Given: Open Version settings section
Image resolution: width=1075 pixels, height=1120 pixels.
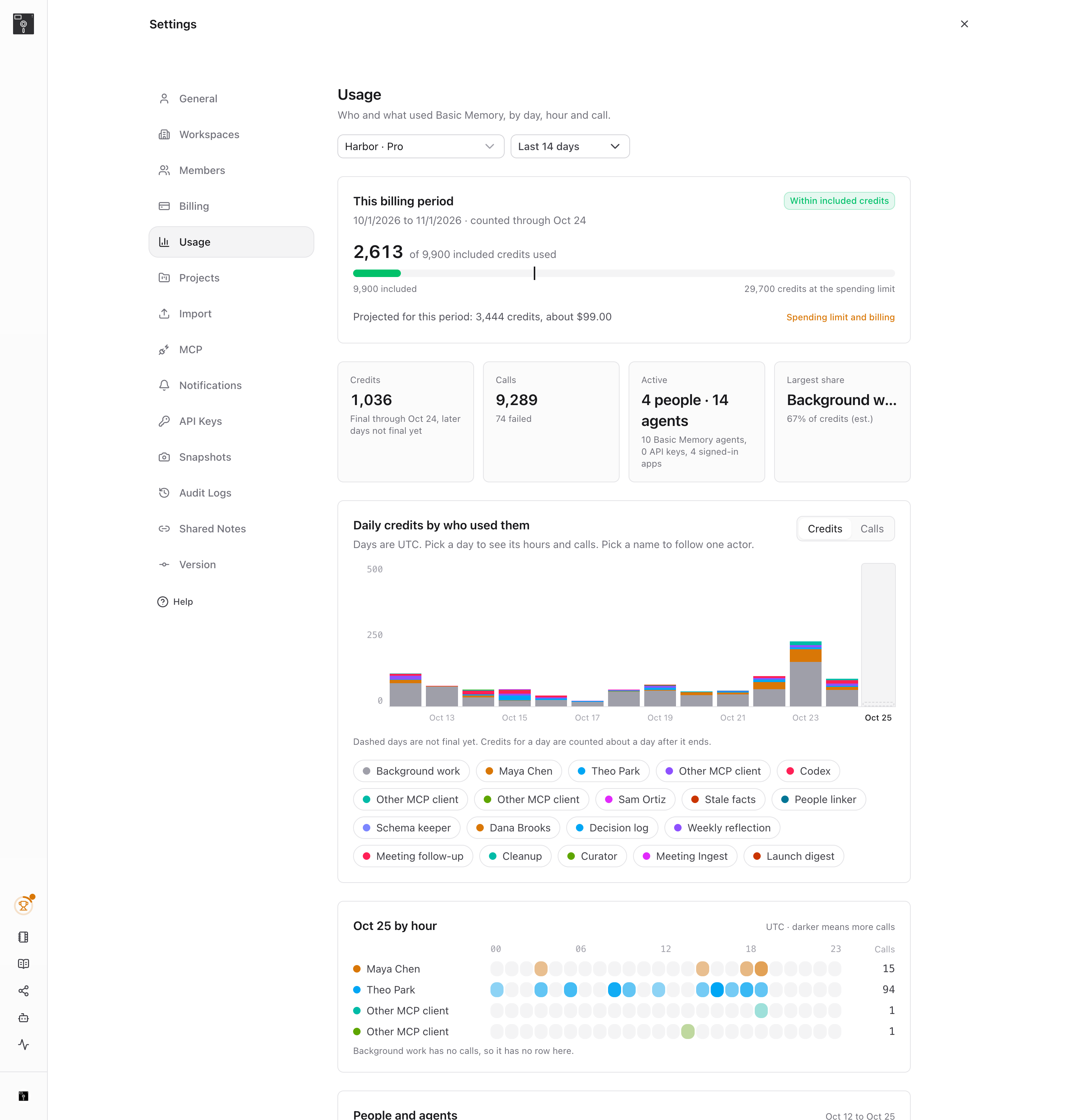Looking at the screenshot, I should click(x=231, y=564).
